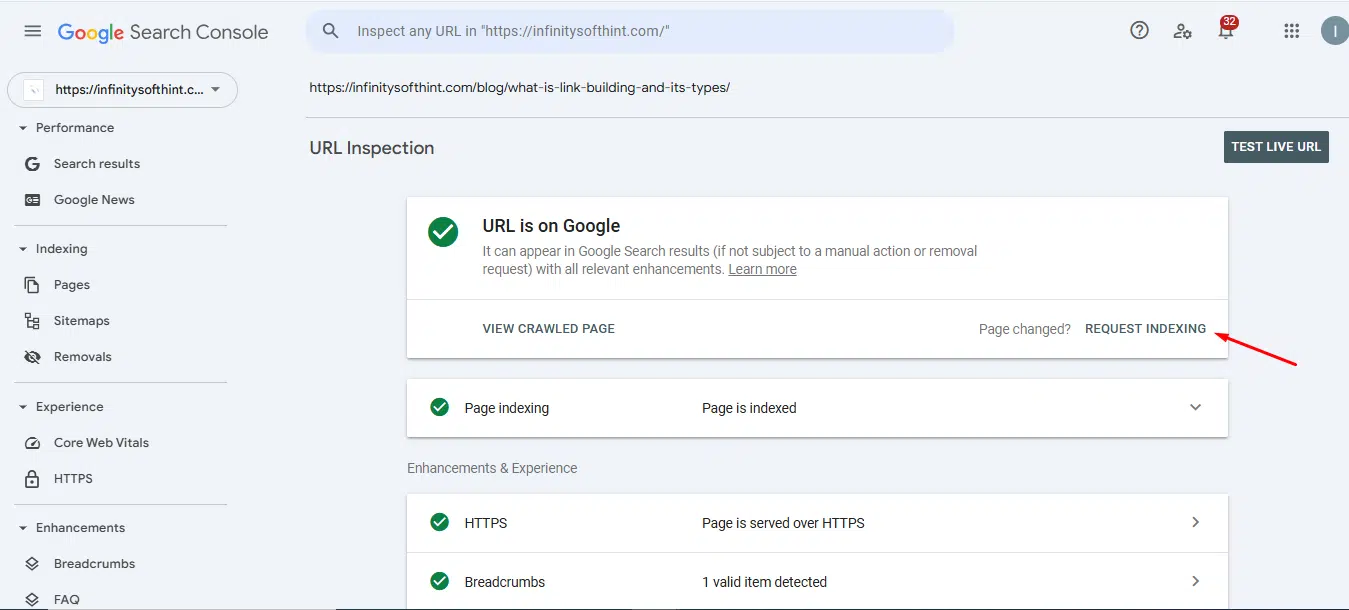Open HTTPS report in sidebar
Viewport: 1349px width, 610px height.
tap(73, 479)
